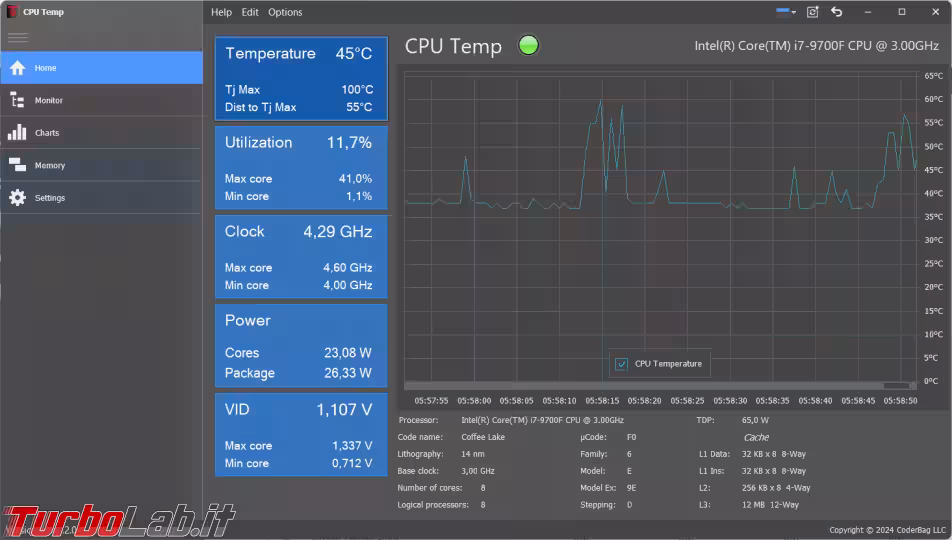This screenshot has width=952, height=540.
Task: Open the Options menu
Action: [x=285, y=12]
